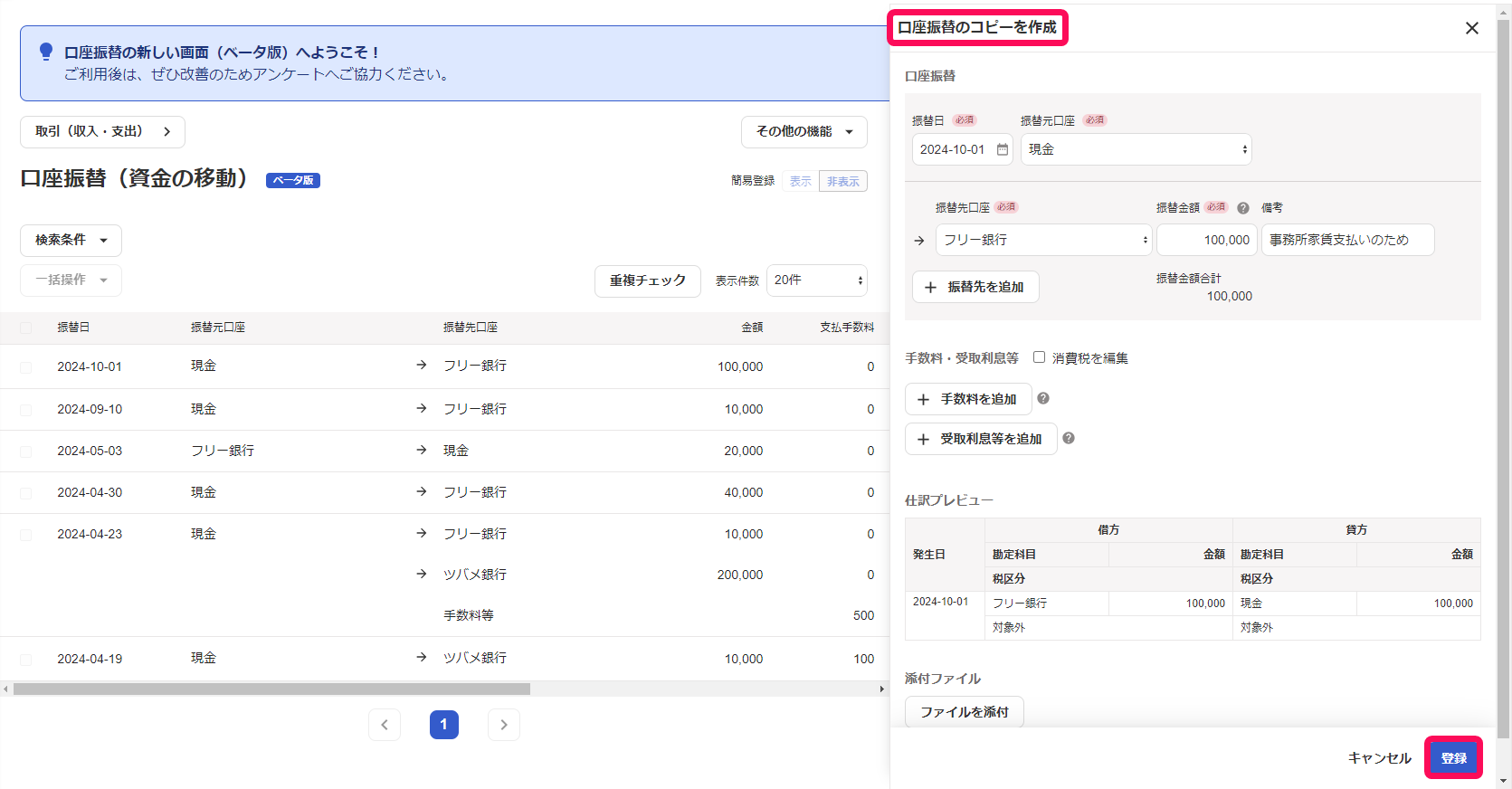Open the calendar icon in transfer date field

pyautogui.click(x=1002, y=149)
